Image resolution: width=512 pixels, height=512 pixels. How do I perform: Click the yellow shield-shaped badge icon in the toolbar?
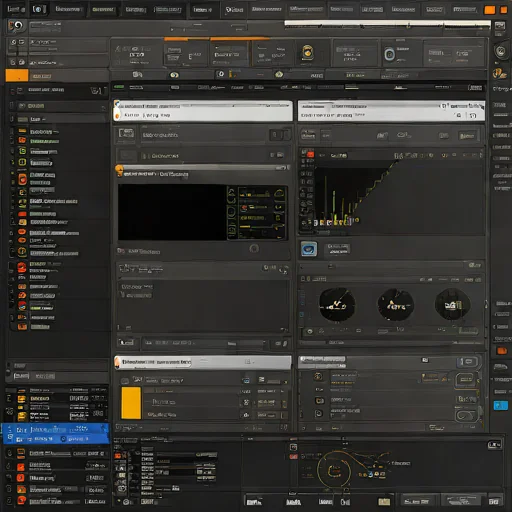(308, 53)
